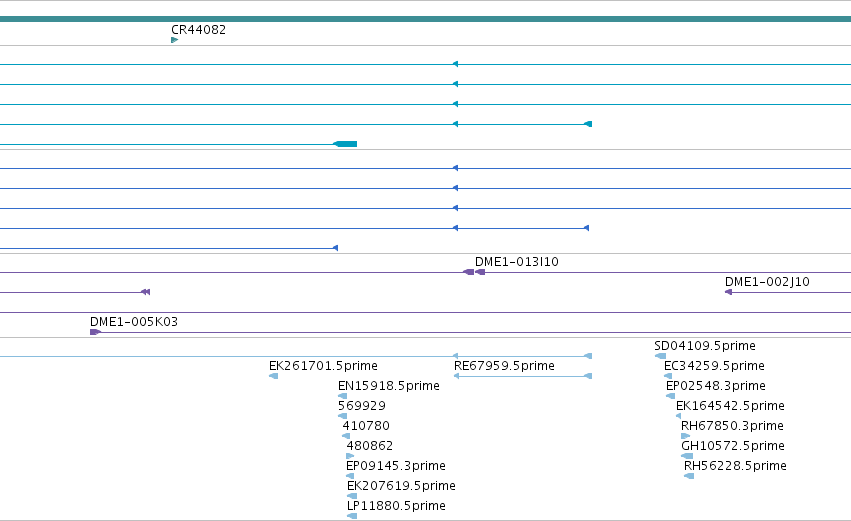
Task: Click the EK261701.5prime arrow glyph
Action: pos(274,376)
